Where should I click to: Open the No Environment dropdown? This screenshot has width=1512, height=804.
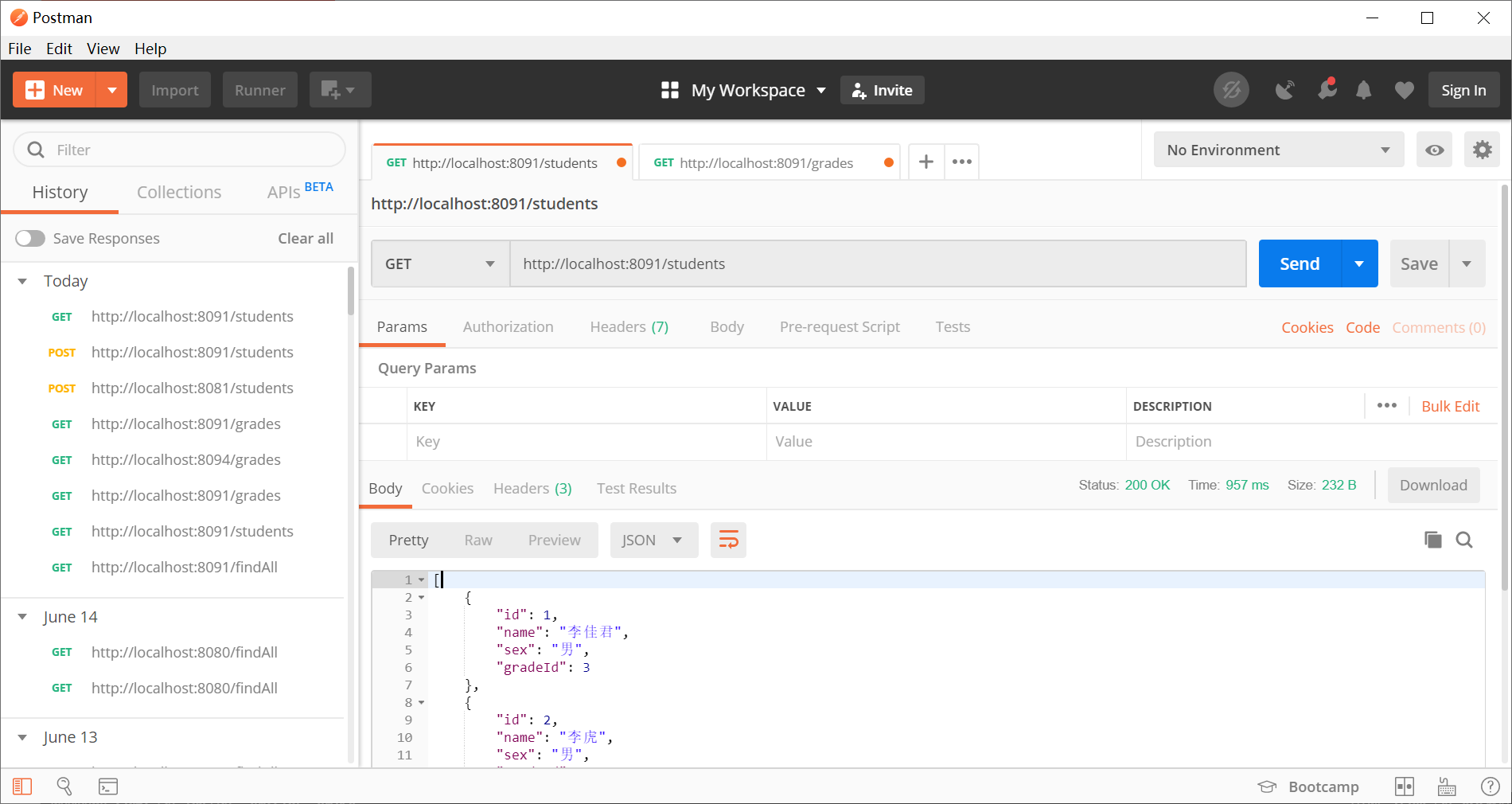point(1279,150)
